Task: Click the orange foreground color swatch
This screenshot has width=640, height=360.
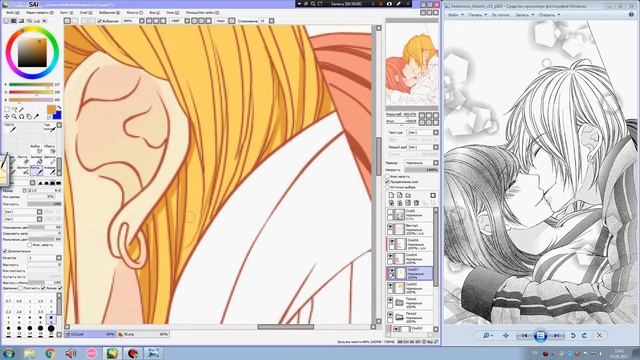Action: [x=51, y=109]
